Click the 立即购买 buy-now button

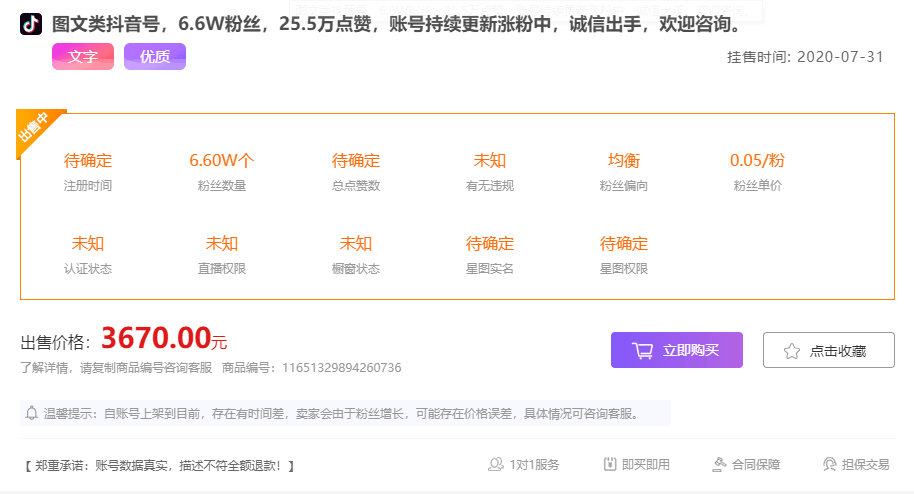tap(677, 350)
